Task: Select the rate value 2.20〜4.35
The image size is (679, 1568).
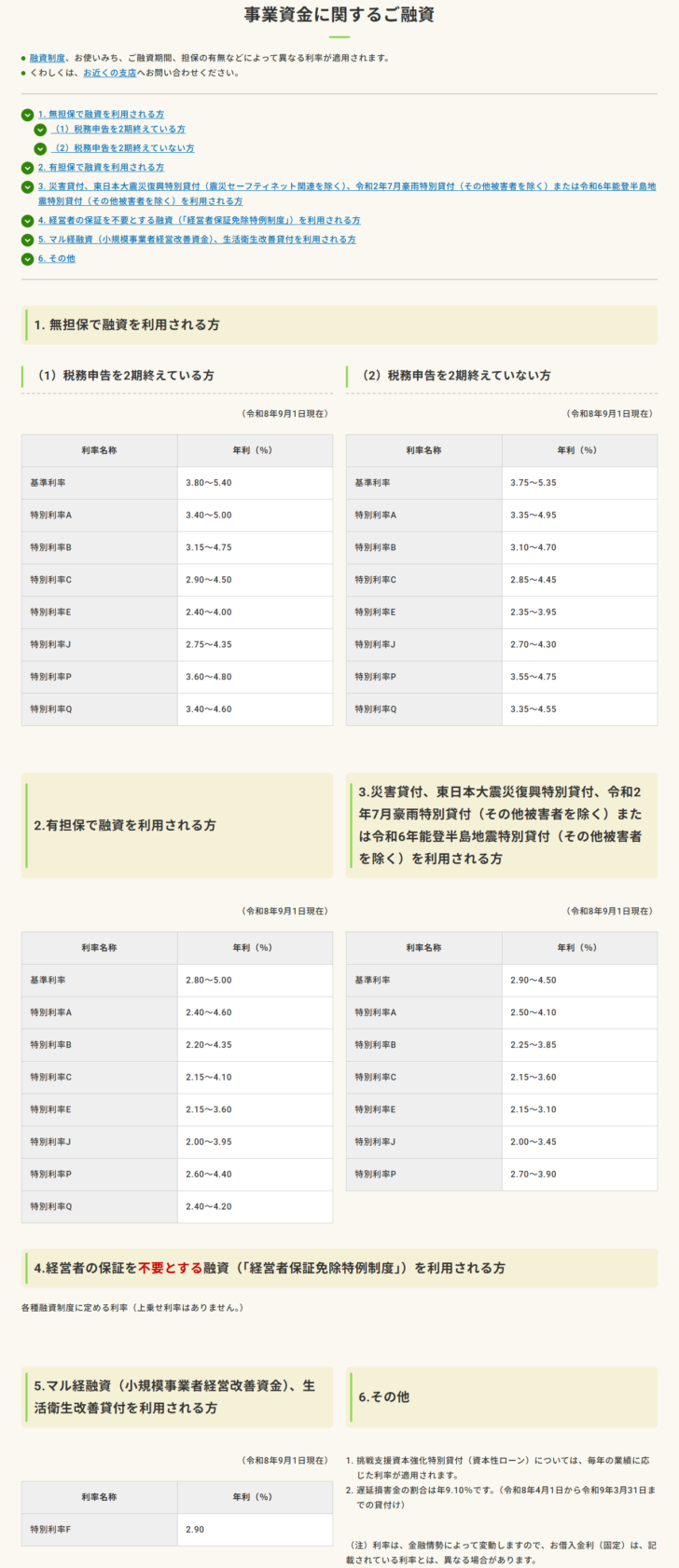Action: click(209, 1045)
